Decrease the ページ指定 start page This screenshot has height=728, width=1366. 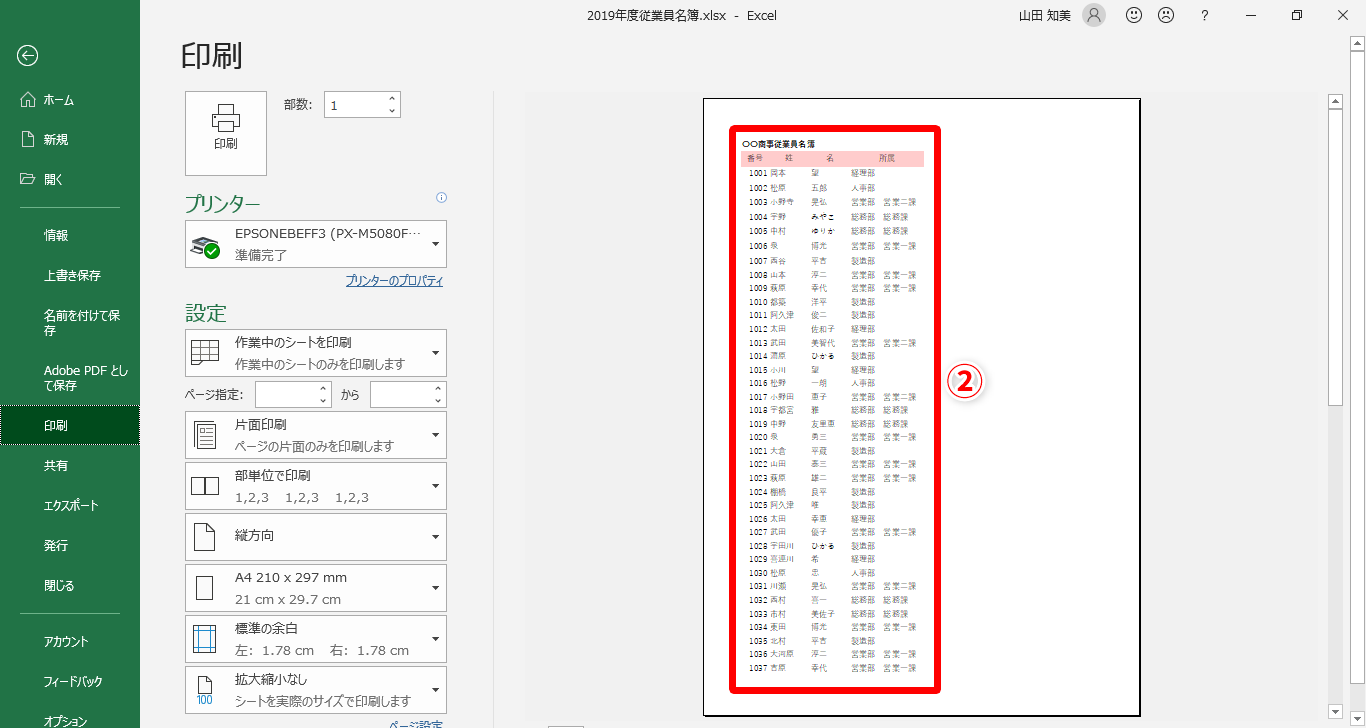pos(323,401)
